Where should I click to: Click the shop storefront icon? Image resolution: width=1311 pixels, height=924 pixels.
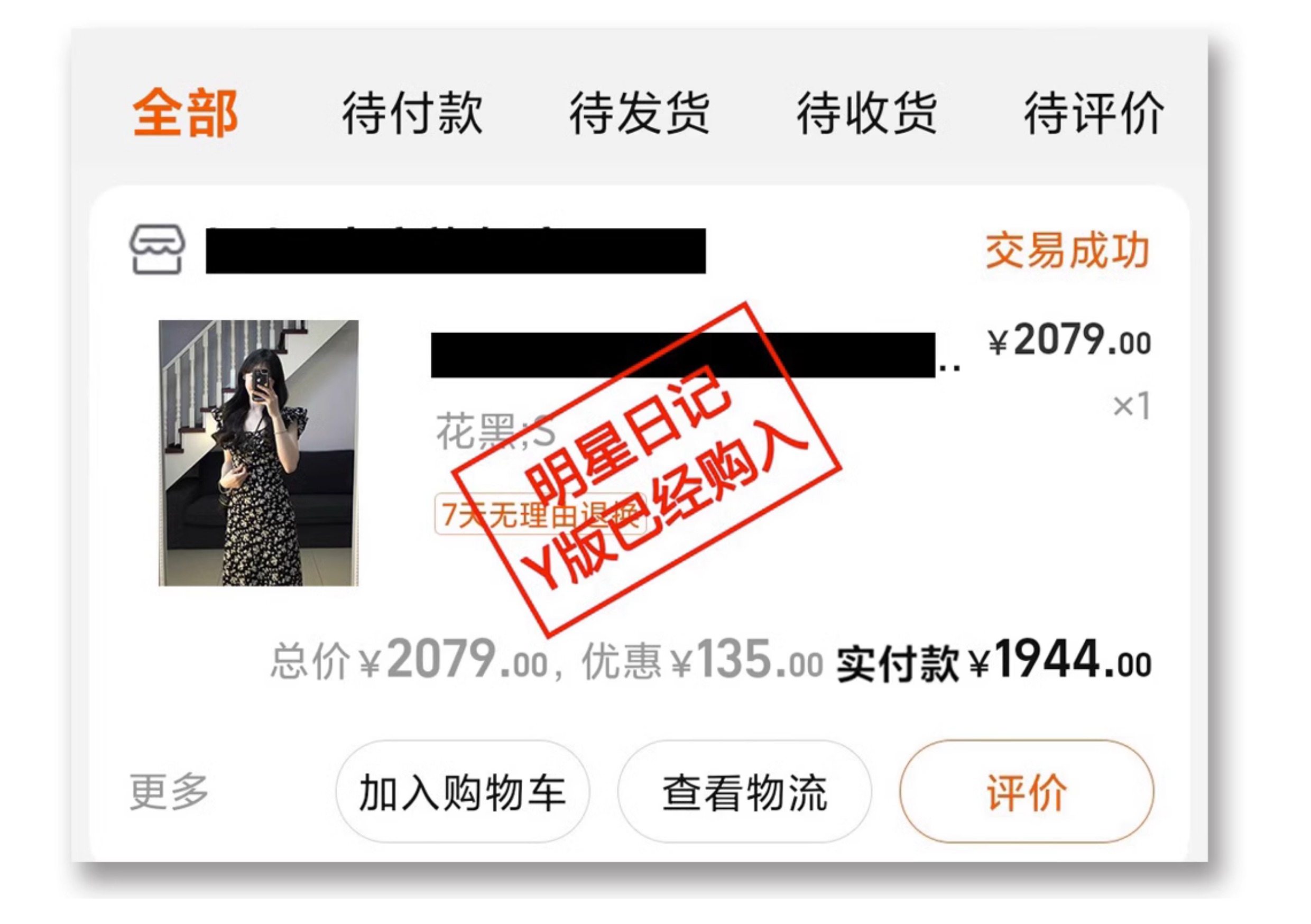click(x=157, y=250)
